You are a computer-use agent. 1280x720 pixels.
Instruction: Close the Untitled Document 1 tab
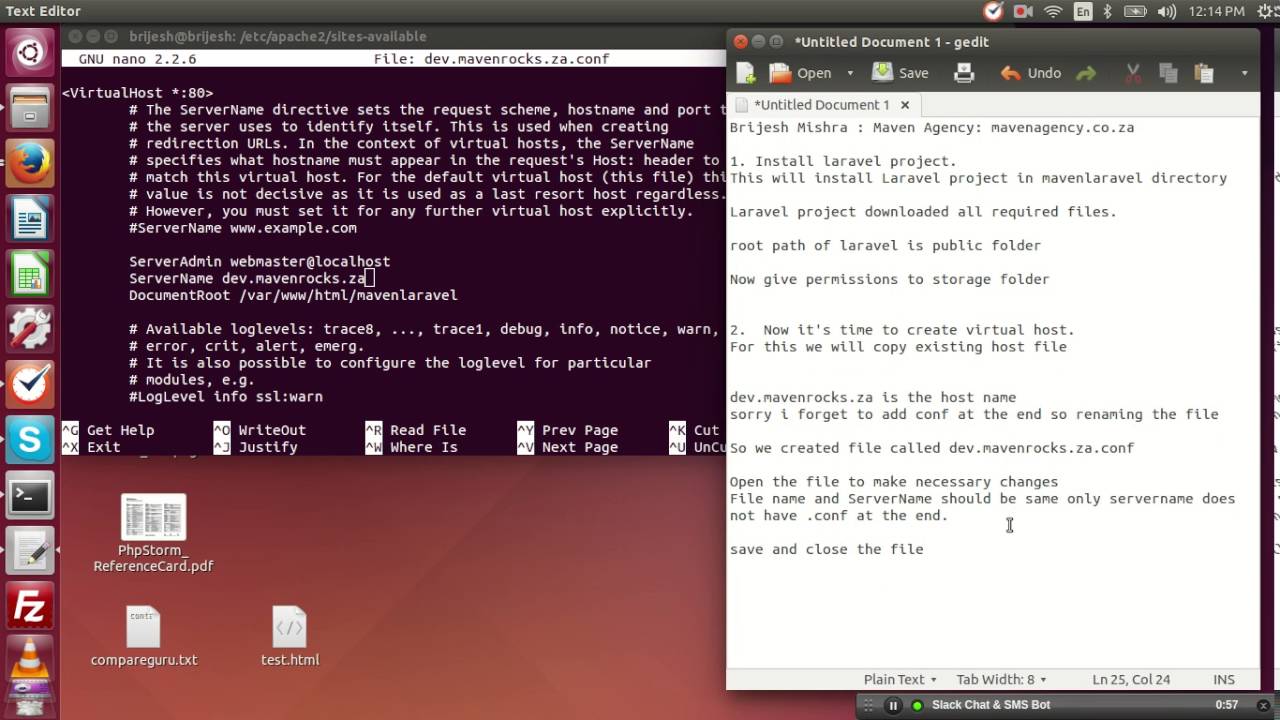click(x=905, y=104)
